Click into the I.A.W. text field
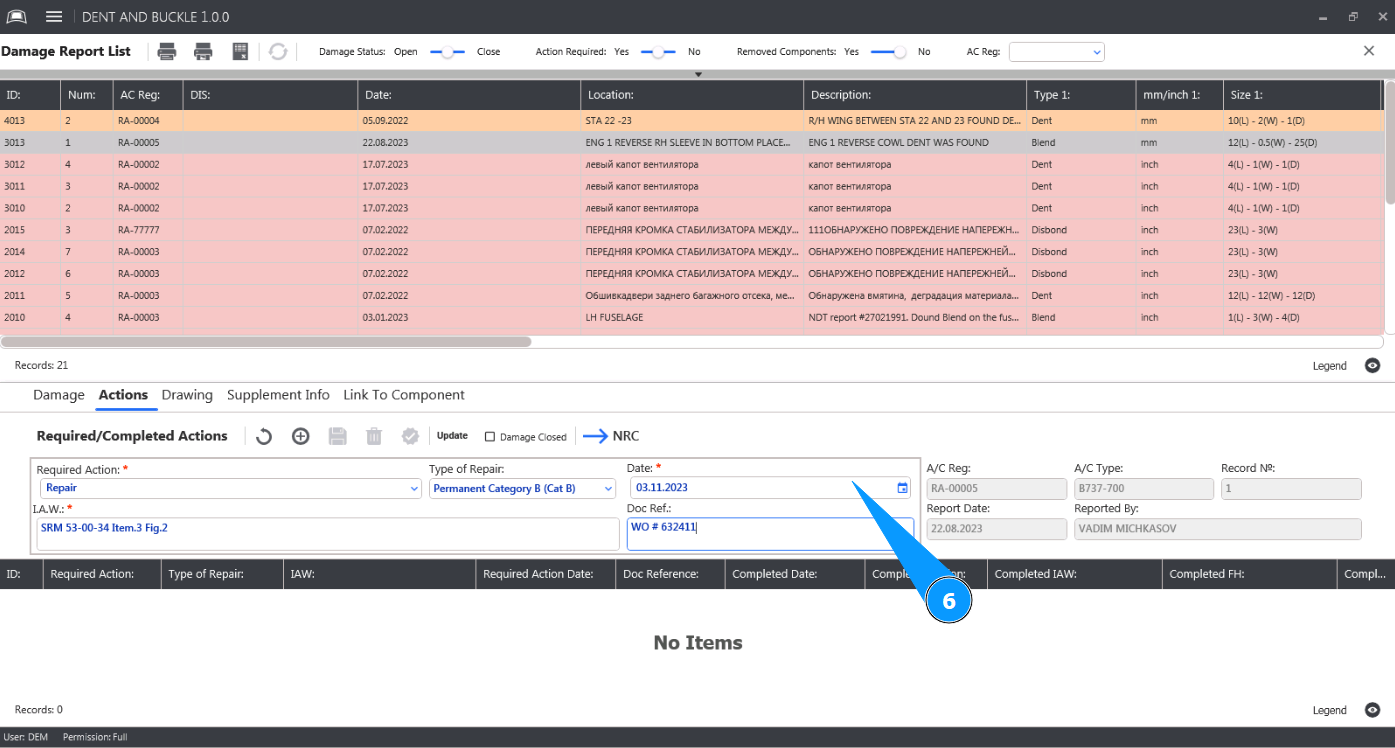1395x748 pixels. tap(328, 534)
